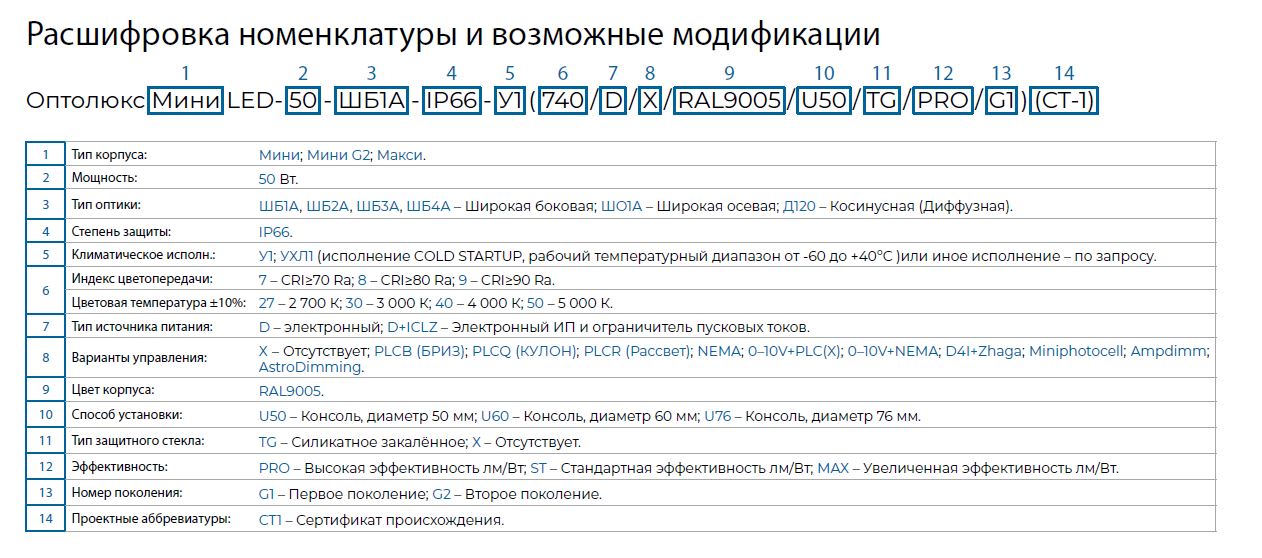
Task: Select "Макси" housing type in row 1
Action: 400,155
